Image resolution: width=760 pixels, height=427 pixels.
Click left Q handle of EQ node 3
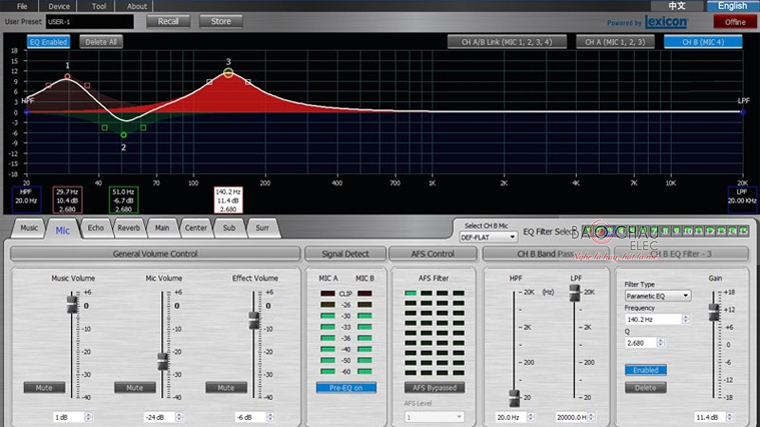(x=209, y=82)
